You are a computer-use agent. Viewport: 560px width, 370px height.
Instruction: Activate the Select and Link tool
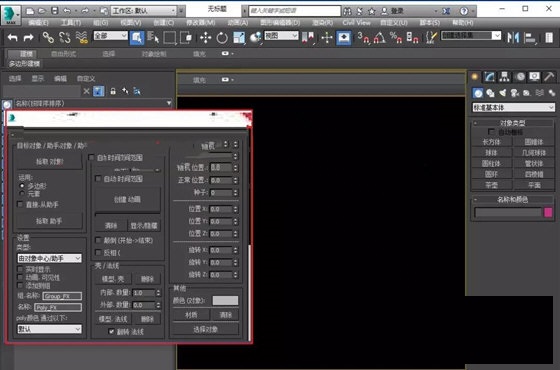pyautogui.click(x=48, y=37)
